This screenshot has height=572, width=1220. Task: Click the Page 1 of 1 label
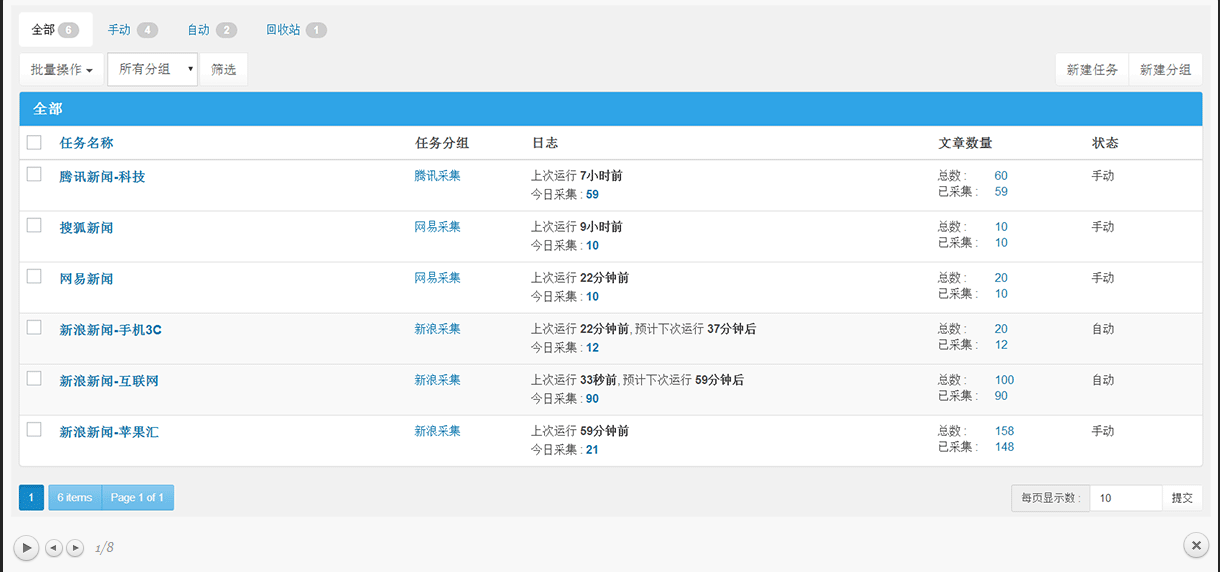138,497
